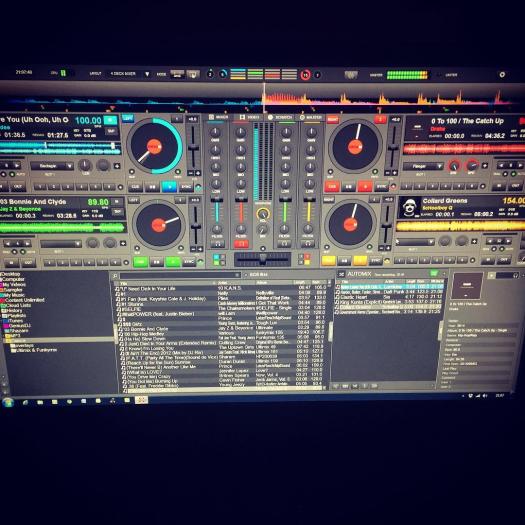Viewport: 525px width, 525px height.
Task: Click the shuffle icon next to AUTOMIX
Action: coord(341,274)
